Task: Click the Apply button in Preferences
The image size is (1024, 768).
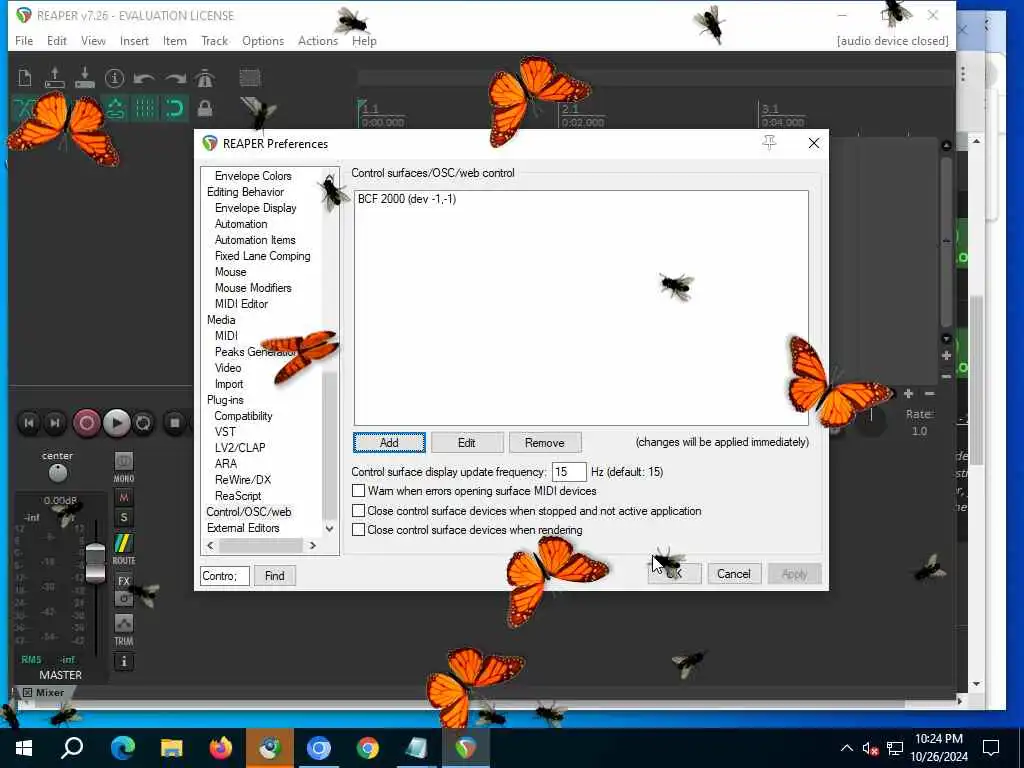Action: tap(795, 574)
